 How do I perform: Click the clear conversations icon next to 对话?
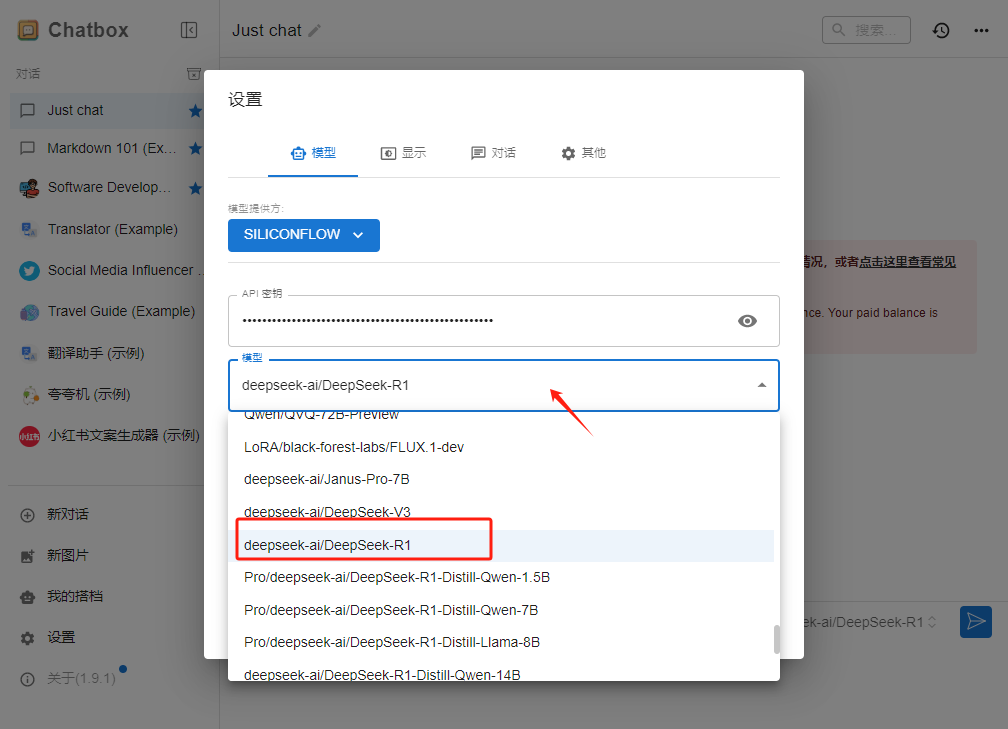point(194,74)
